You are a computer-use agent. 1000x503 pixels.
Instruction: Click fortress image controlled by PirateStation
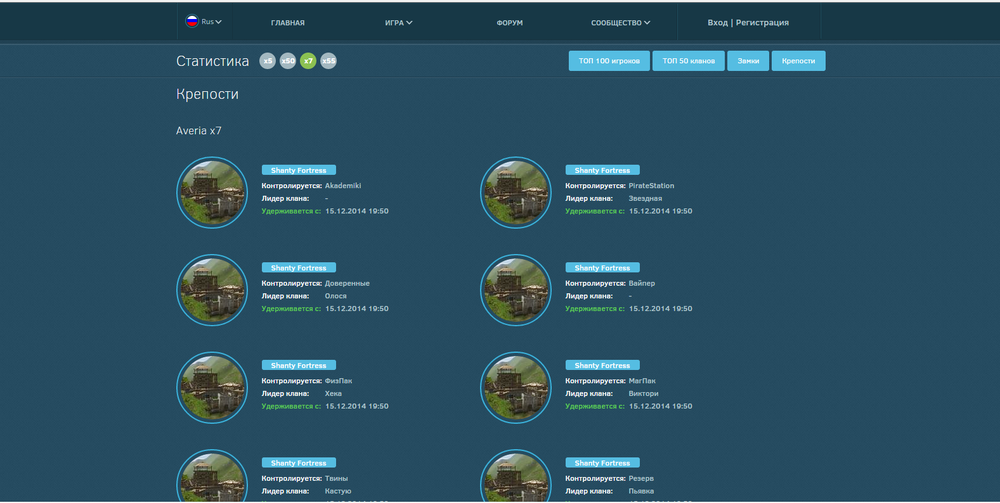516,192
